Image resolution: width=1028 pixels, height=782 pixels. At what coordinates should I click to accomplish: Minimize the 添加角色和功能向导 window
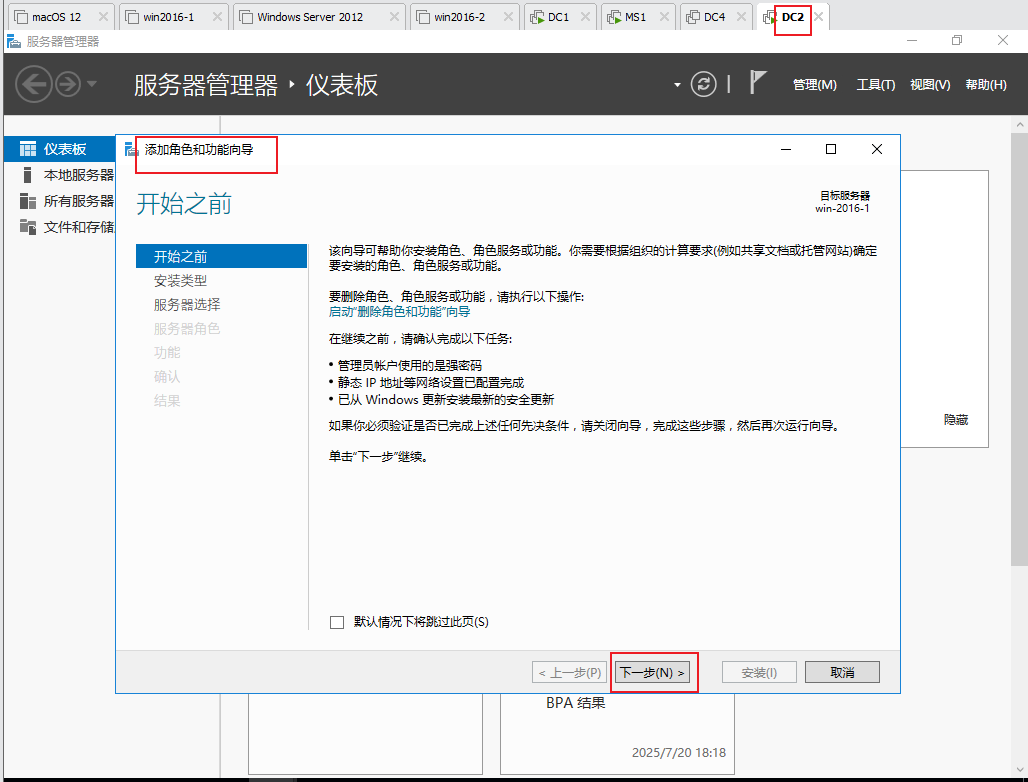coord(786,149)
